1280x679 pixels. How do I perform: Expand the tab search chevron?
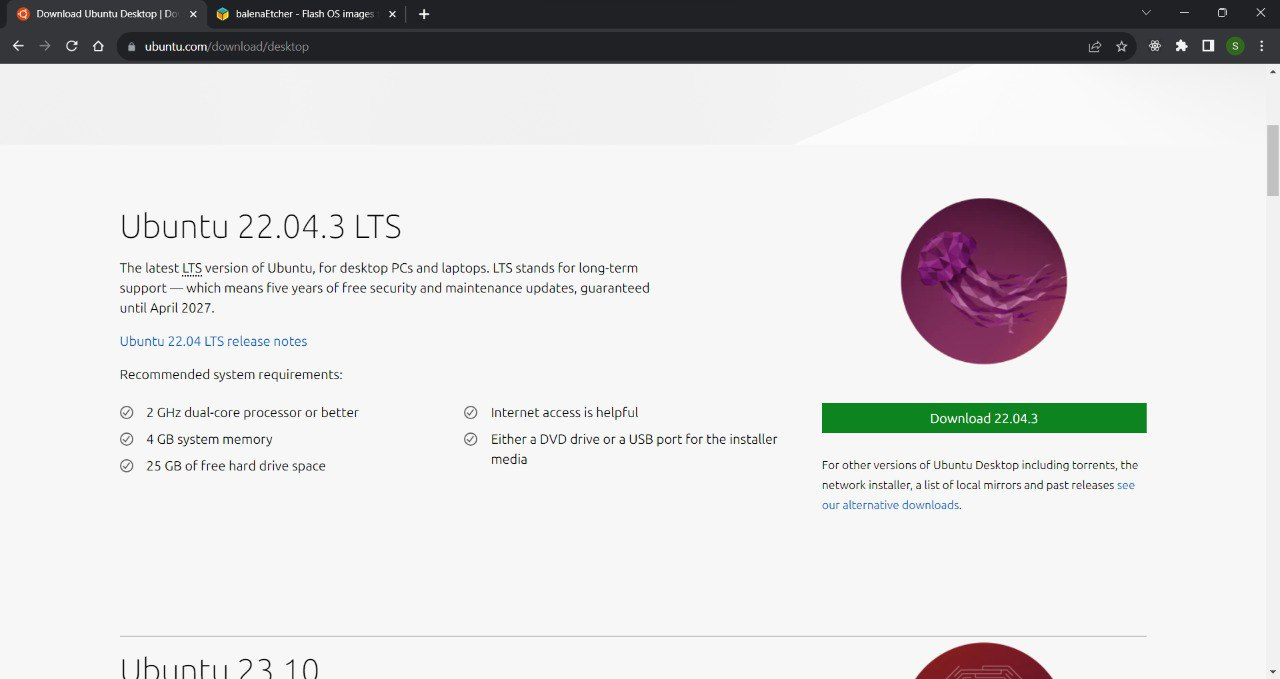click(x=1146, y=13)
